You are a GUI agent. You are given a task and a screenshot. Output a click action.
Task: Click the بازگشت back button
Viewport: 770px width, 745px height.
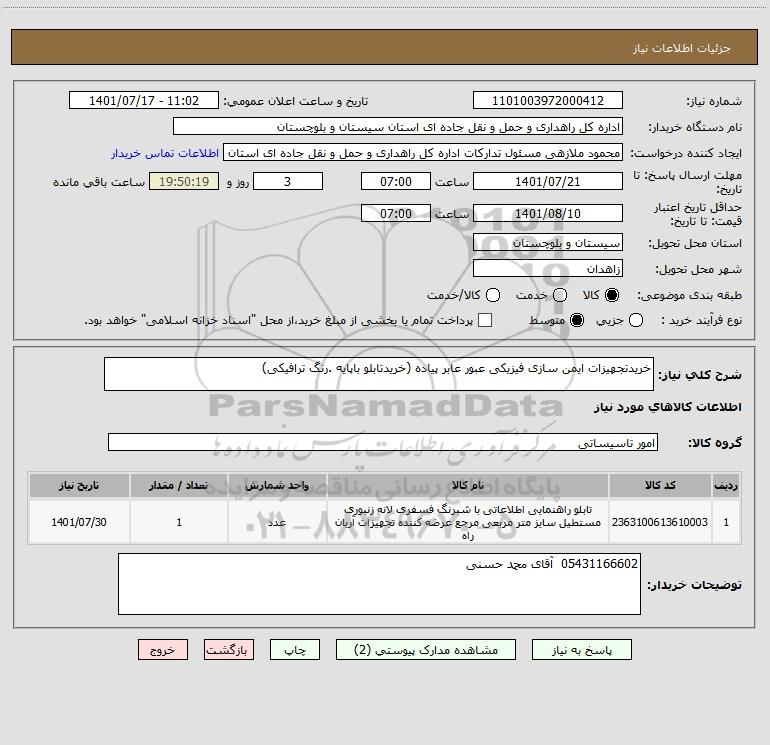[229, 650]
